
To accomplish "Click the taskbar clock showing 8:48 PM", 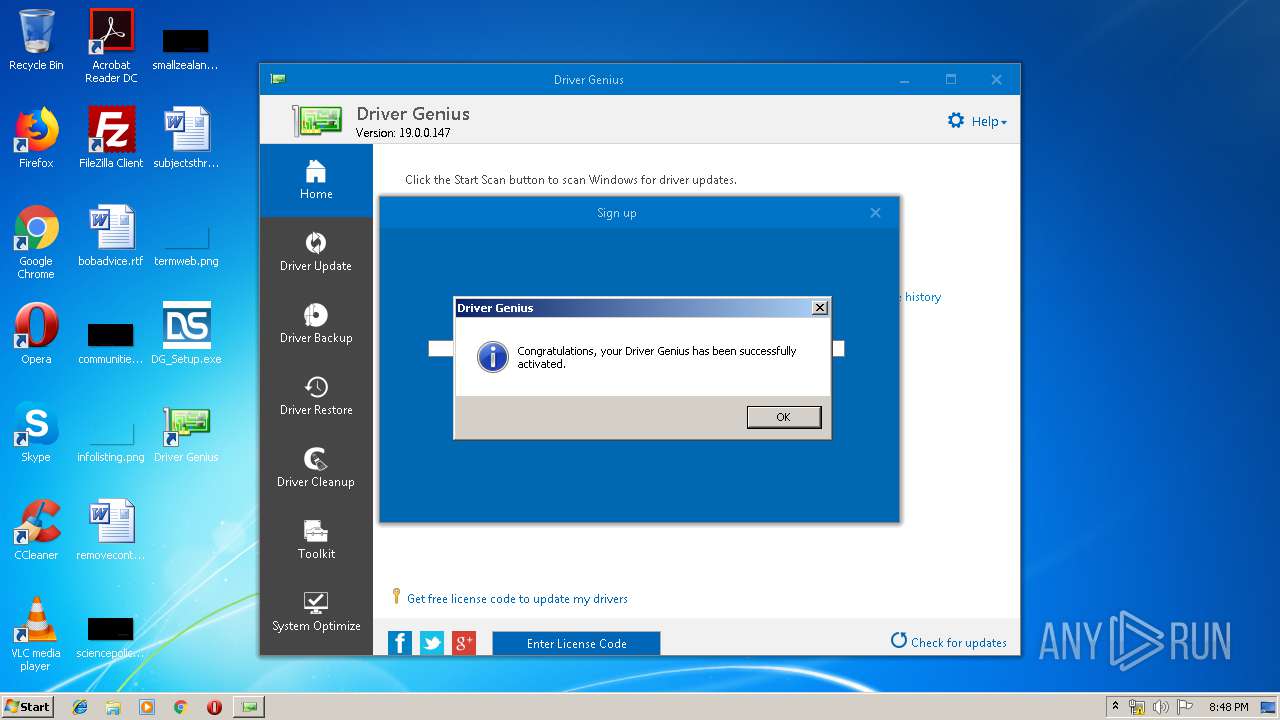I will (1228, 707).
